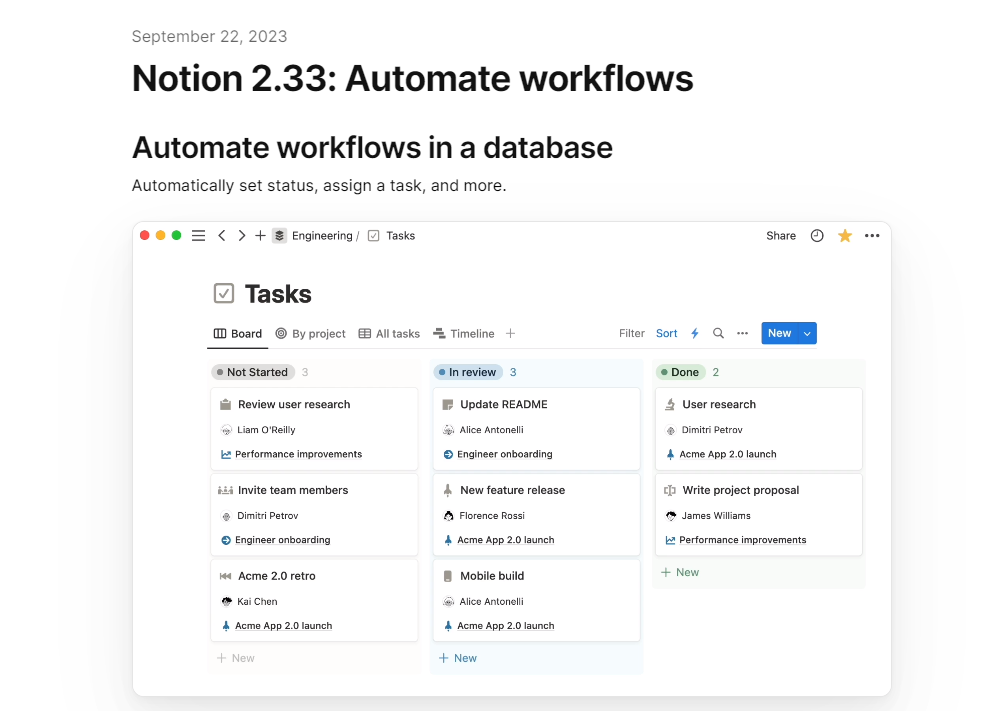Click the In review status group label
This screenshot has width=1004, height=711.
tap(468, 372)
